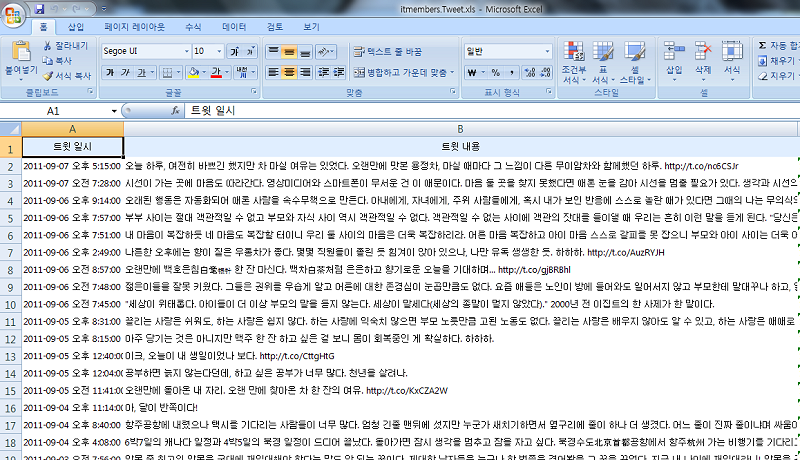Viewport: 800px width, 460px height.
Task: Click the Redo arrow icon
Action: pos(77,9)
